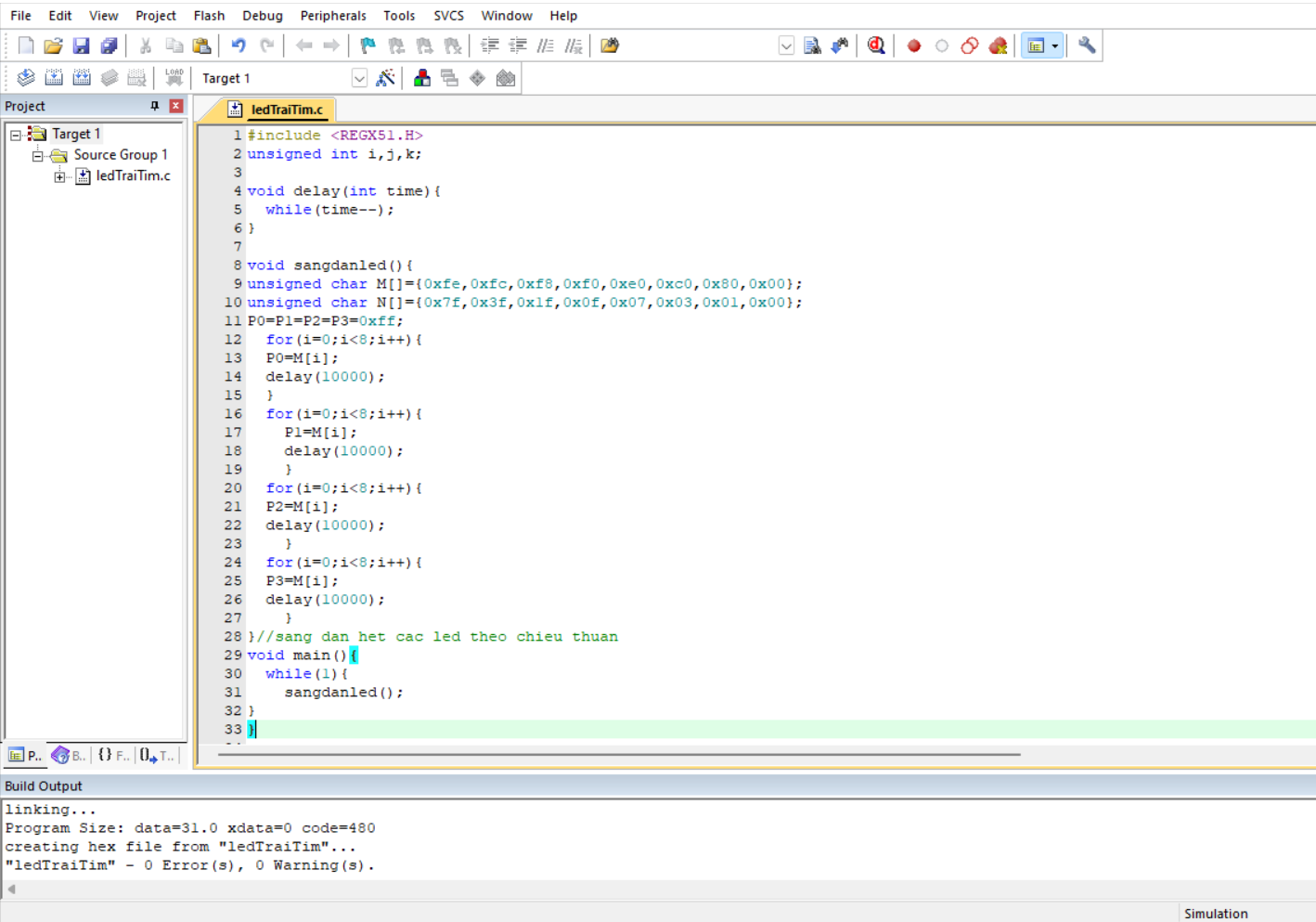Save the current file

click(x=81, y=45)
